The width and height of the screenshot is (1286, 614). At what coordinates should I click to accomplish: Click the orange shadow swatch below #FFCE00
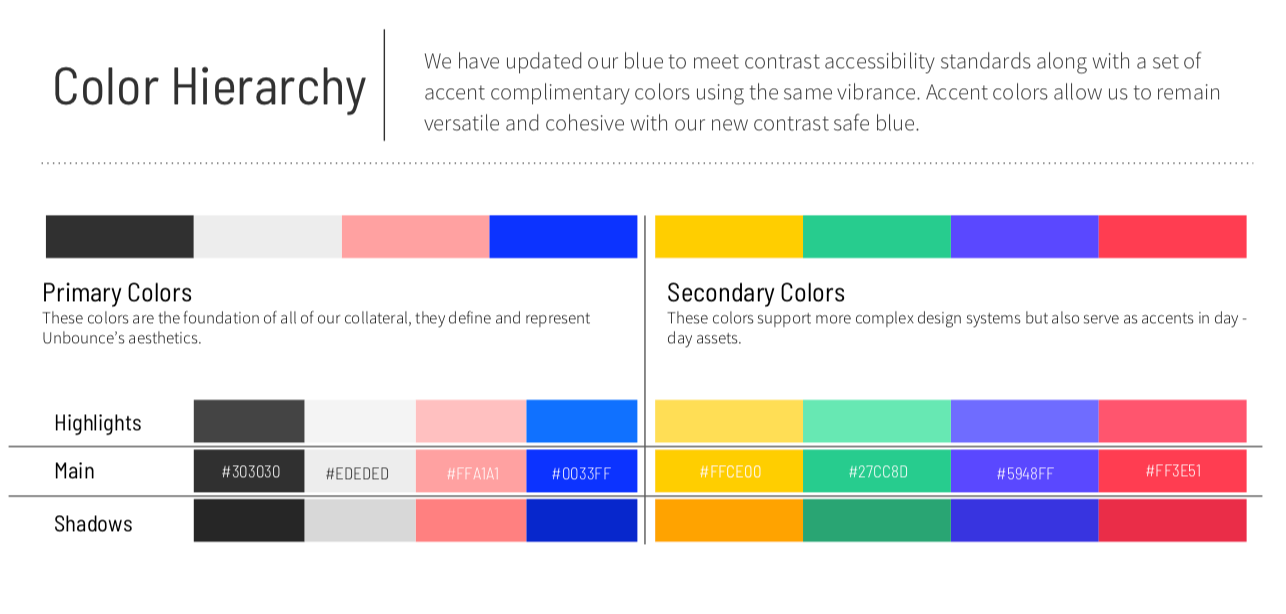point(729,520)
